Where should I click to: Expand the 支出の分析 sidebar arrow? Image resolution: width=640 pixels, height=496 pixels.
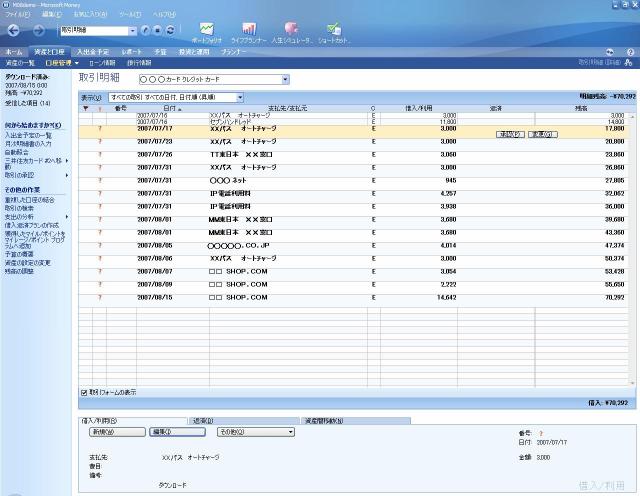(67, 217)
